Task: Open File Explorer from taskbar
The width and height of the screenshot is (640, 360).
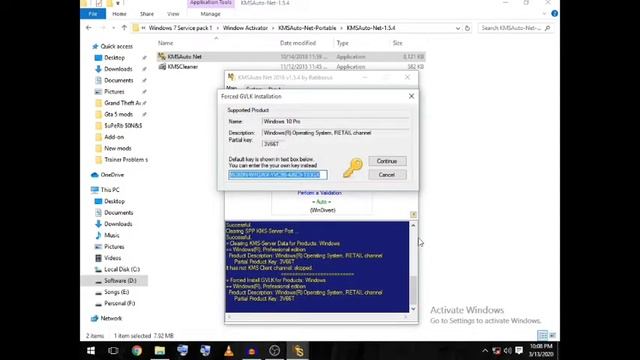Action: coord(160,351)
